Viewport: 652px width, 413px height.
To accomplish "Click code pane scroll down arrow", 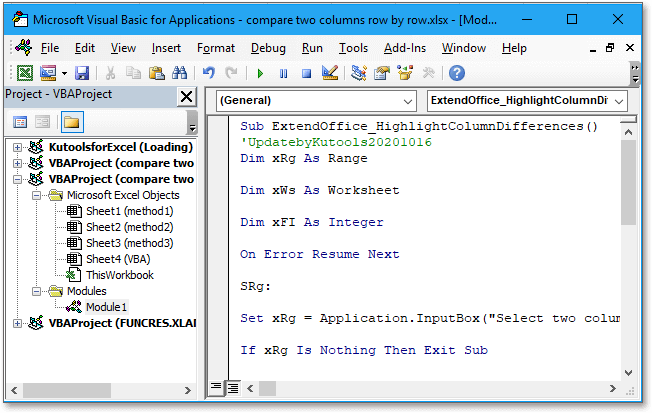I will pyautogui.click(x=628, y=373).
